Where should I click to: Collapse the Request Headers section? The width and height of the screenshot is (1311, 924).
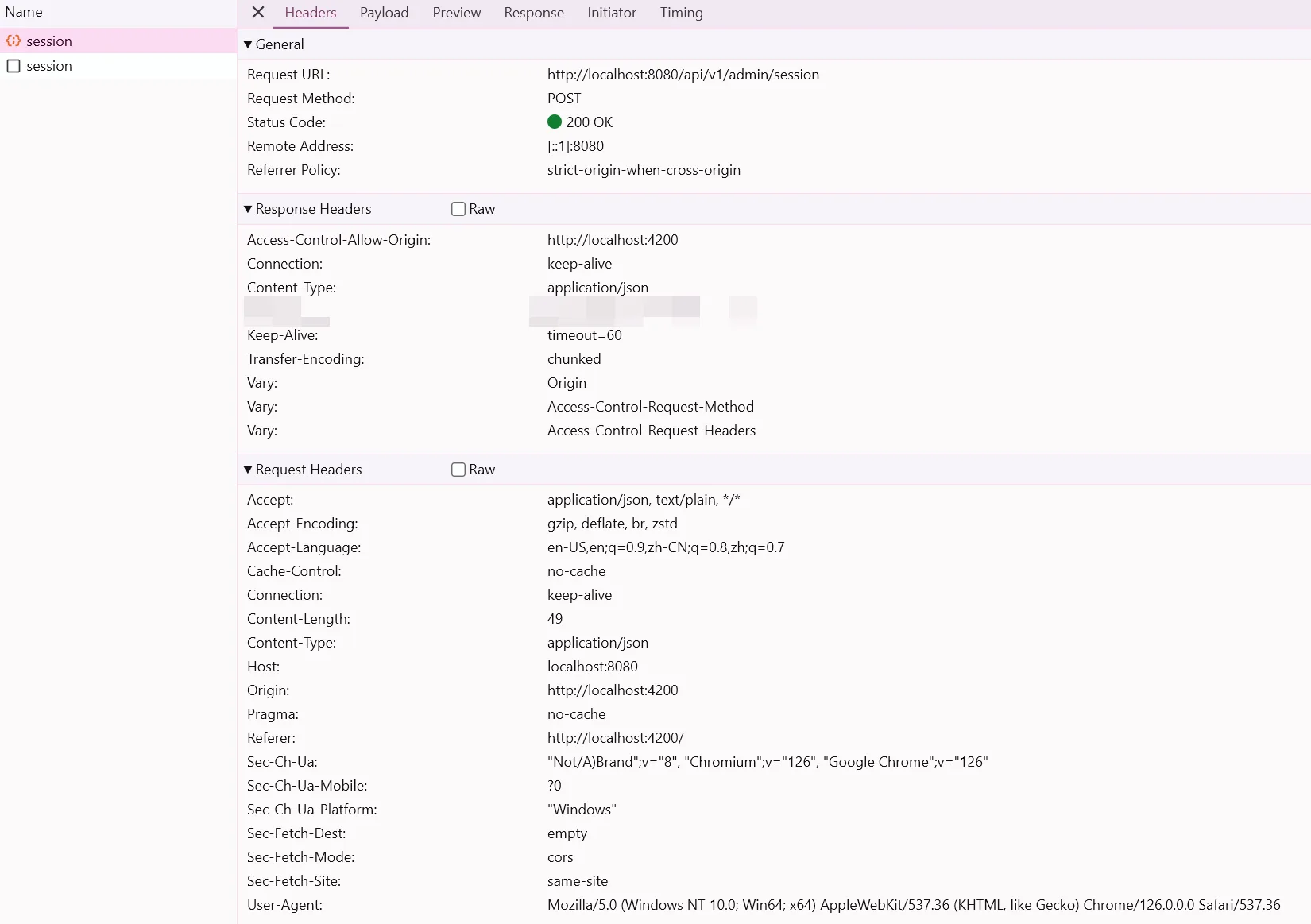coord(248,470)
